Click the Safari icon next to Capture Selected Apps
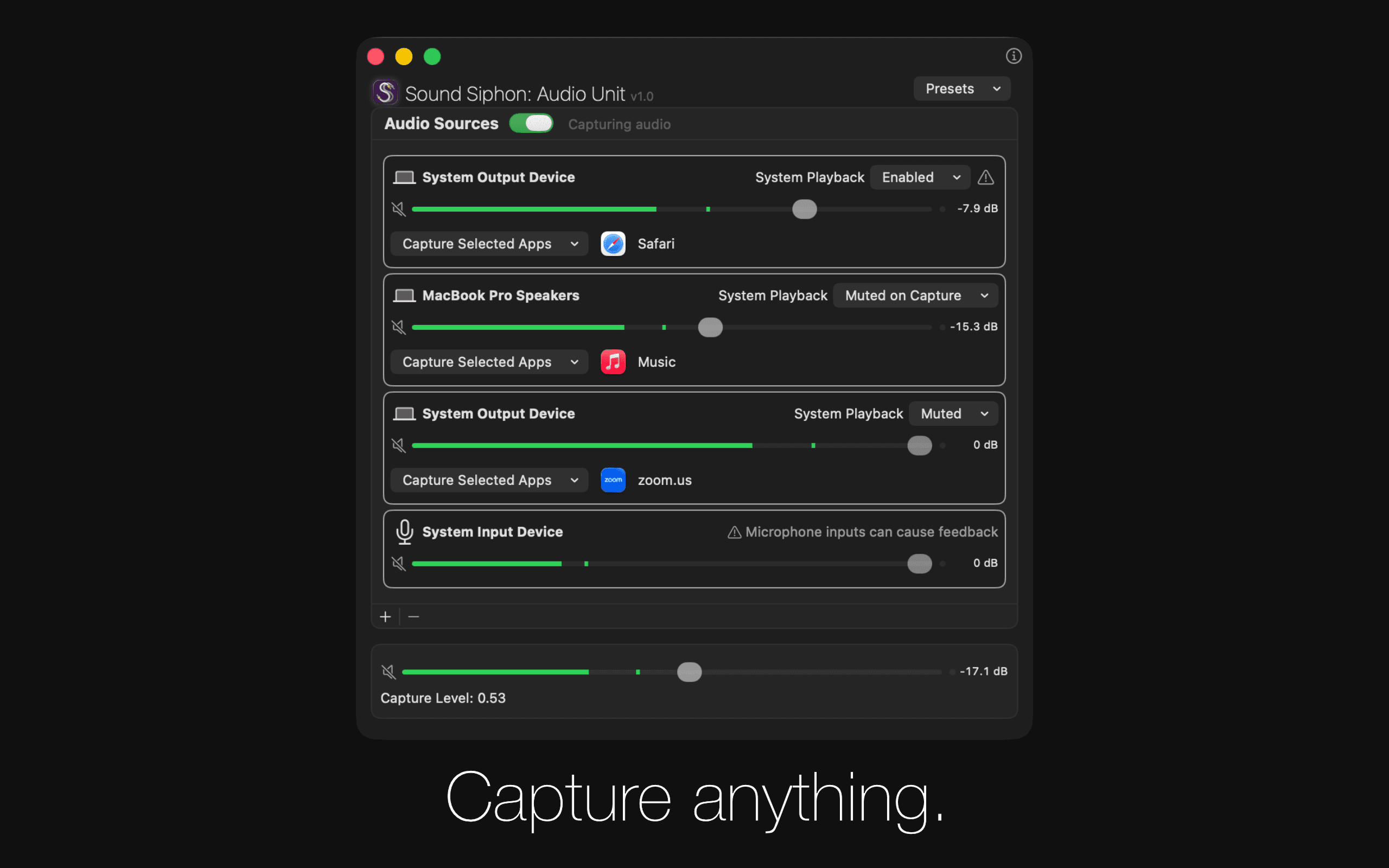The image size is (1389, 868). (x=613, y=244)
